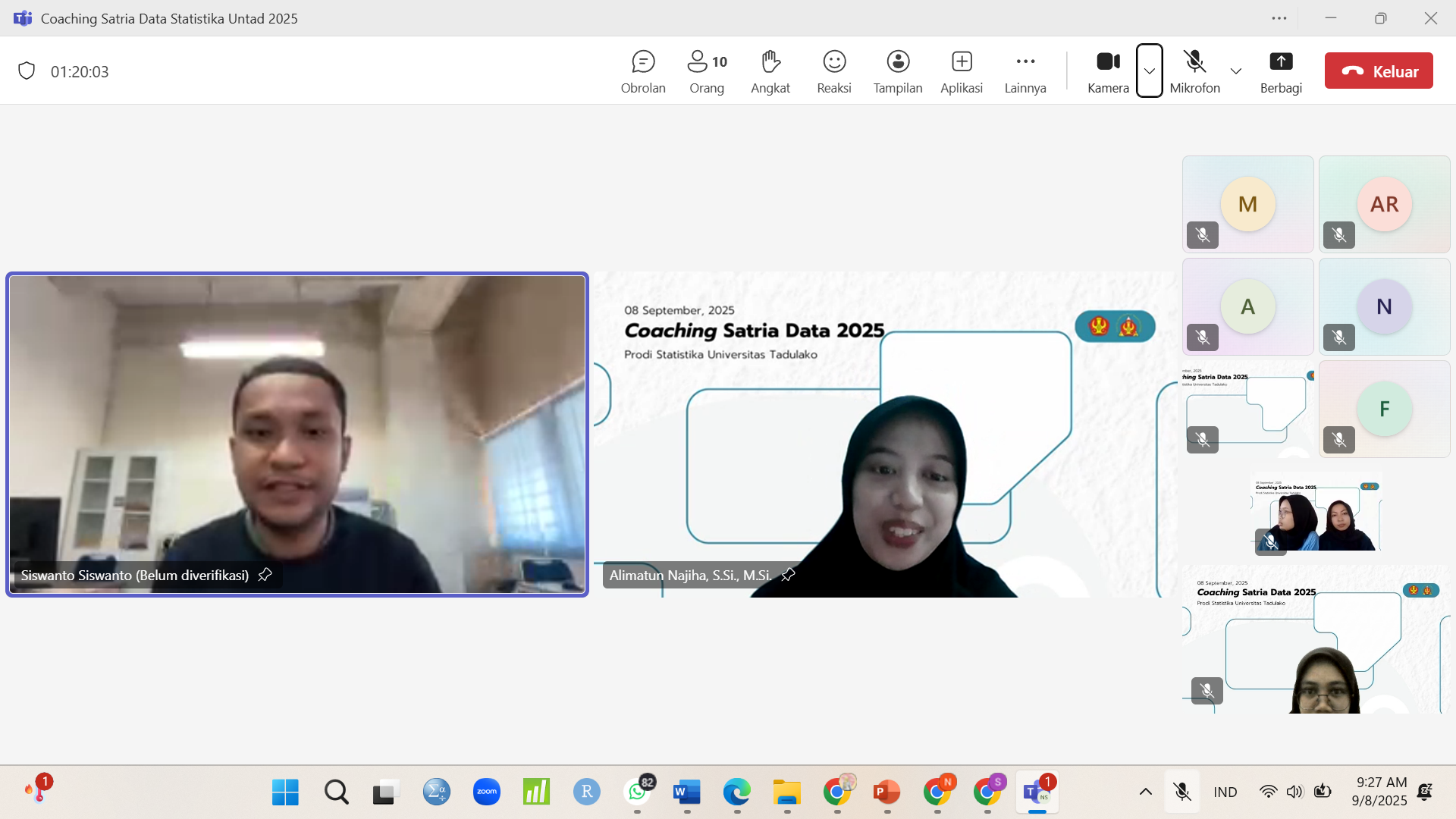
Task: Open the Obrolan chat panel
Action: [643, 71]
